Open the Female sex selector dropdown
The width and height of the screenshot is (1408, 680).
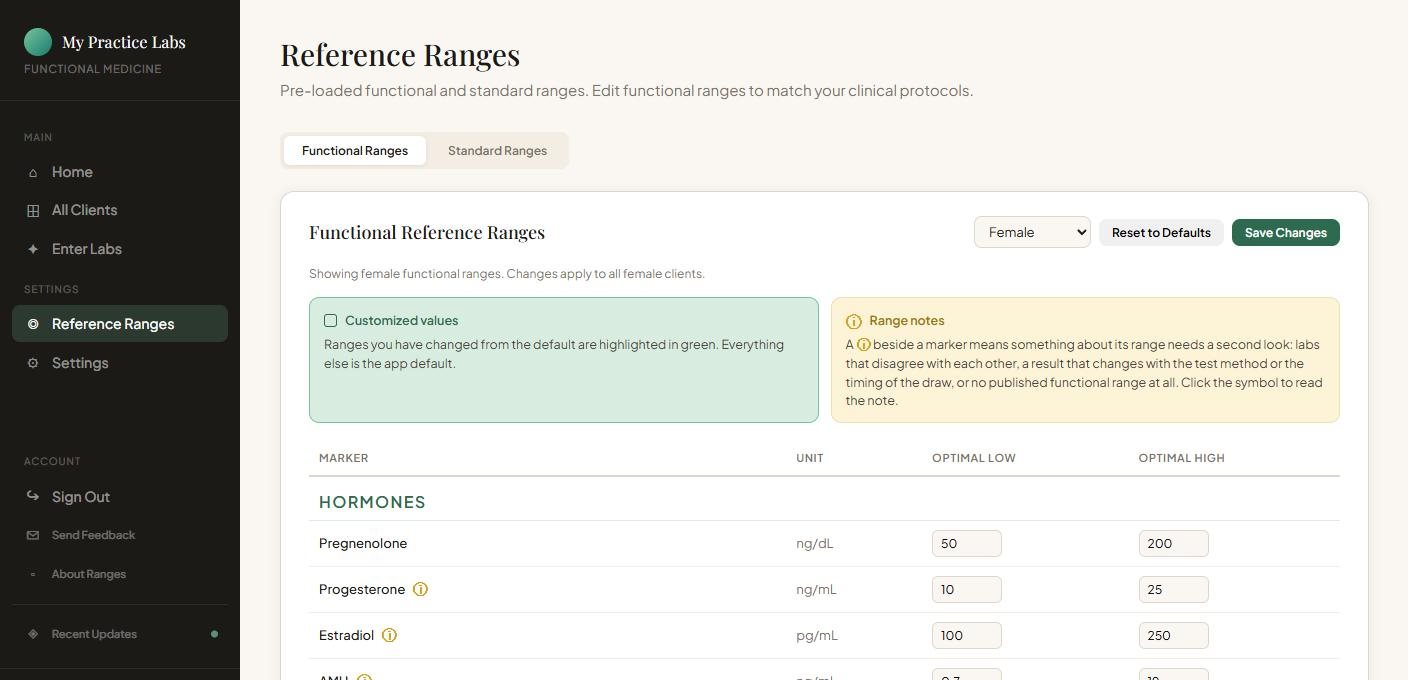pyautogui.click(x=1032, y=232)
